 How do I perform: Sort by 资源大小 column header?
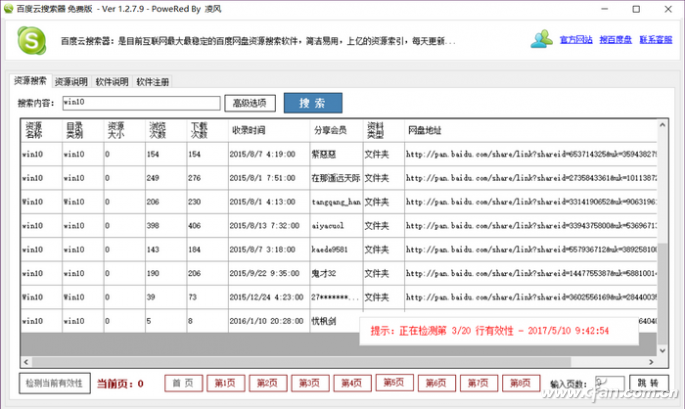click(x=124, y=130)
